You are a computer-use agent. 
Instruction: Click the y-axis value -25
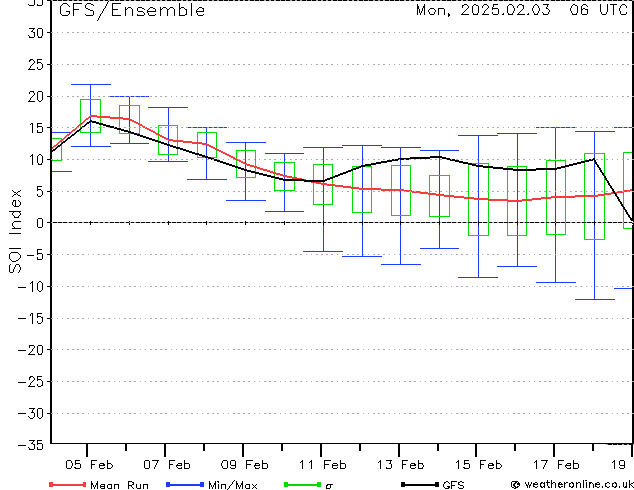coord(31,382)
